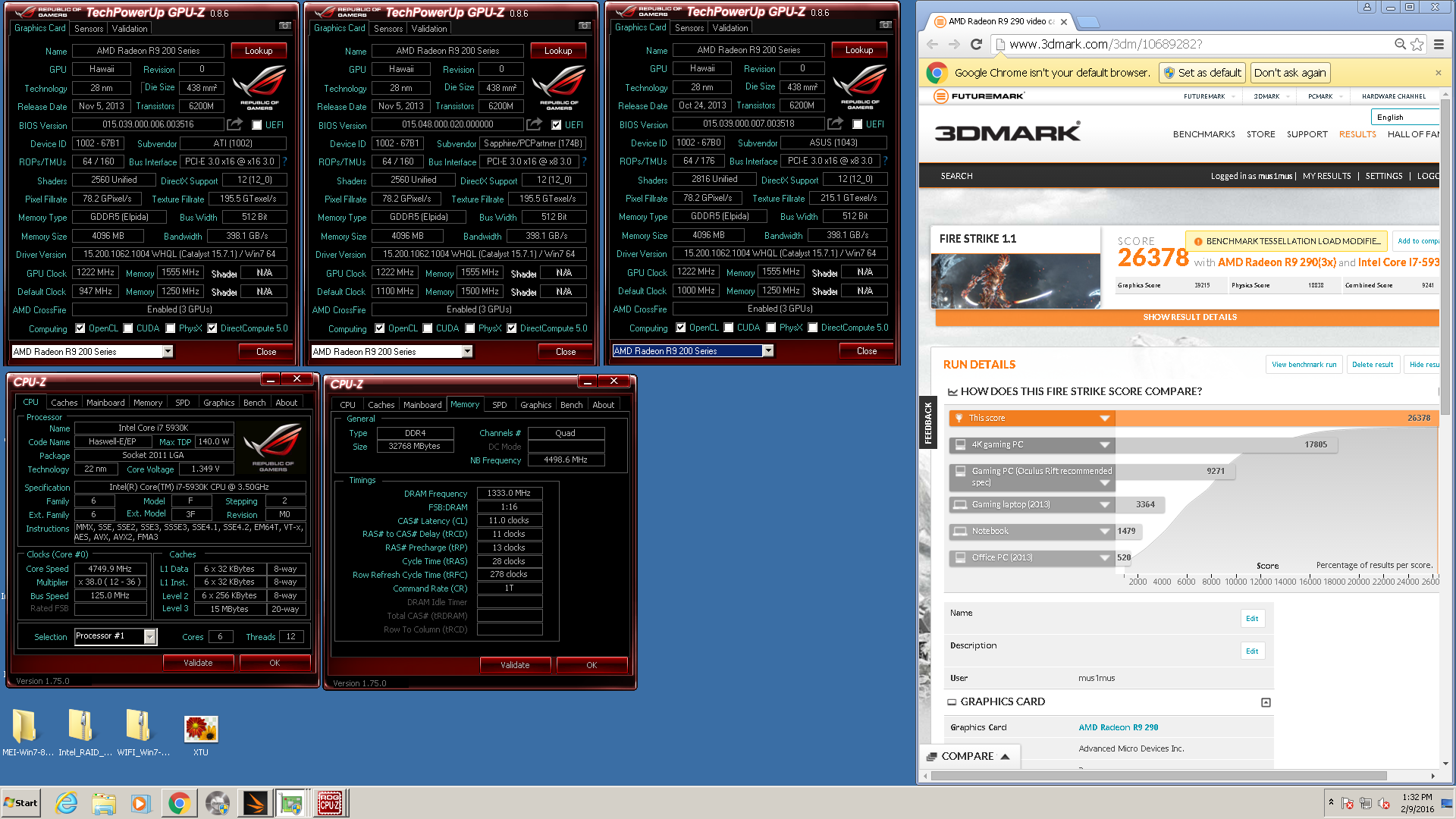Open Chrome hamburger menu
Screen dimensions: 1456x819
[1439, 44]
